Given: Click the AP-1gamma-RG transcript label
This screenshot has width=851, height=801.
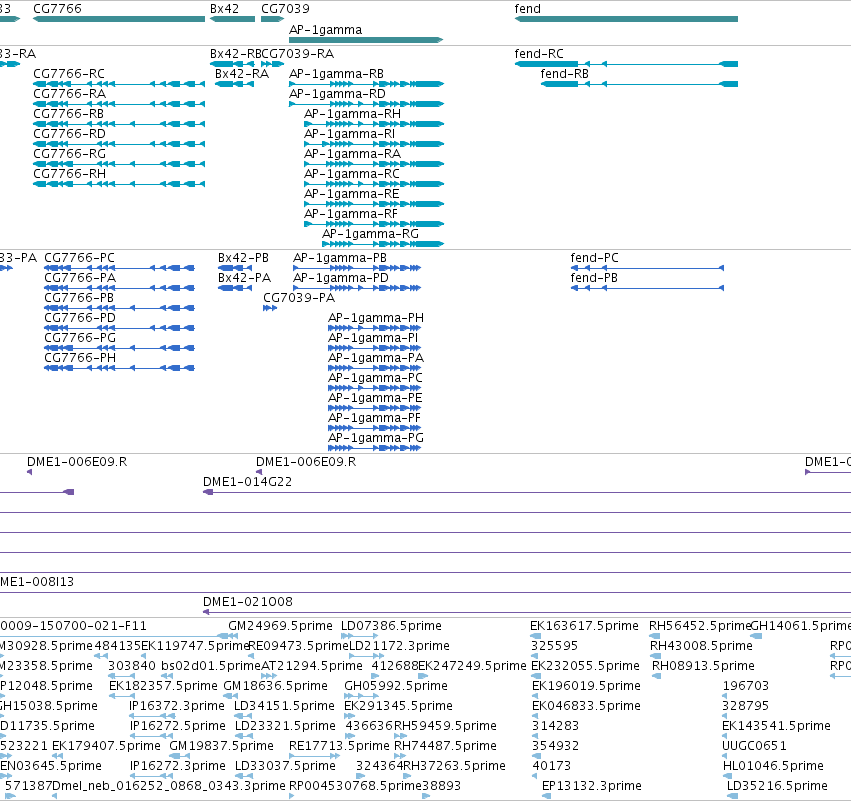Looking at the screenshot, I should click(x=371, y=234).
